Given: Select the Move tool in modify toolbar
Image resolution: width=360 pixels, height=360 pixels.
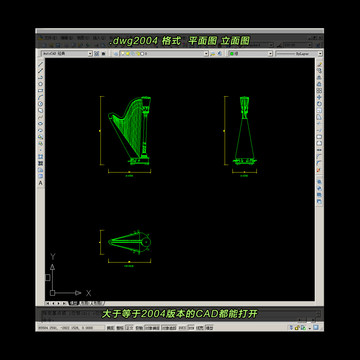Looking at the screenshot, I should [x=319, y=97].
